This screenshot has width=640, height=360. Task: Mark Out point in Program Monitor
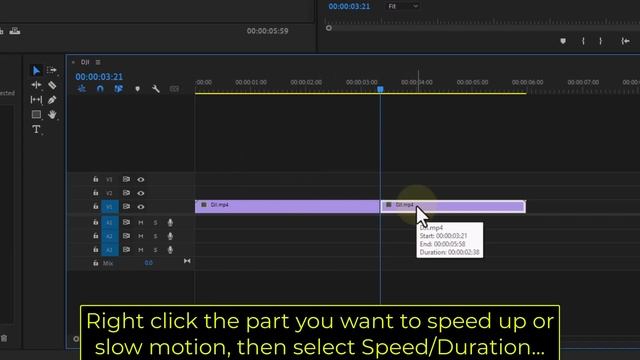[x=600, y=41]
